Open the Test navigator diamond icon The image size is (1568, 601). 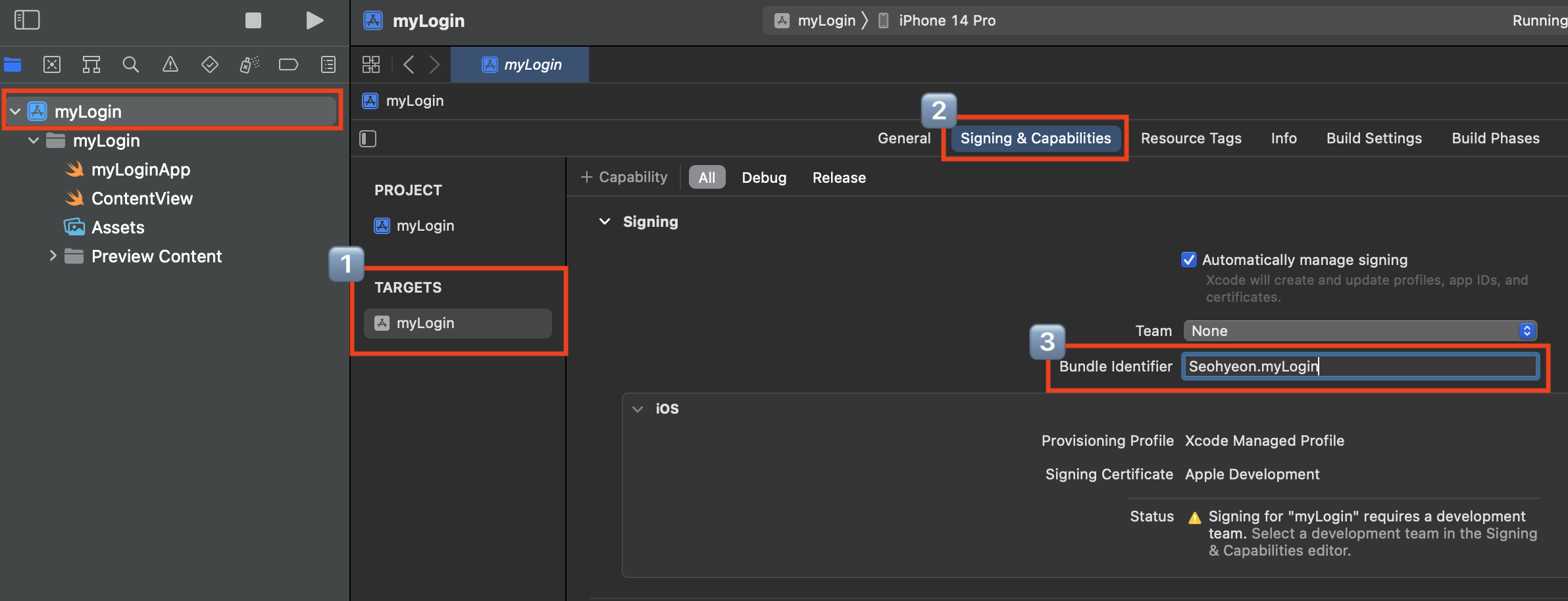click(x=210, y=64)
